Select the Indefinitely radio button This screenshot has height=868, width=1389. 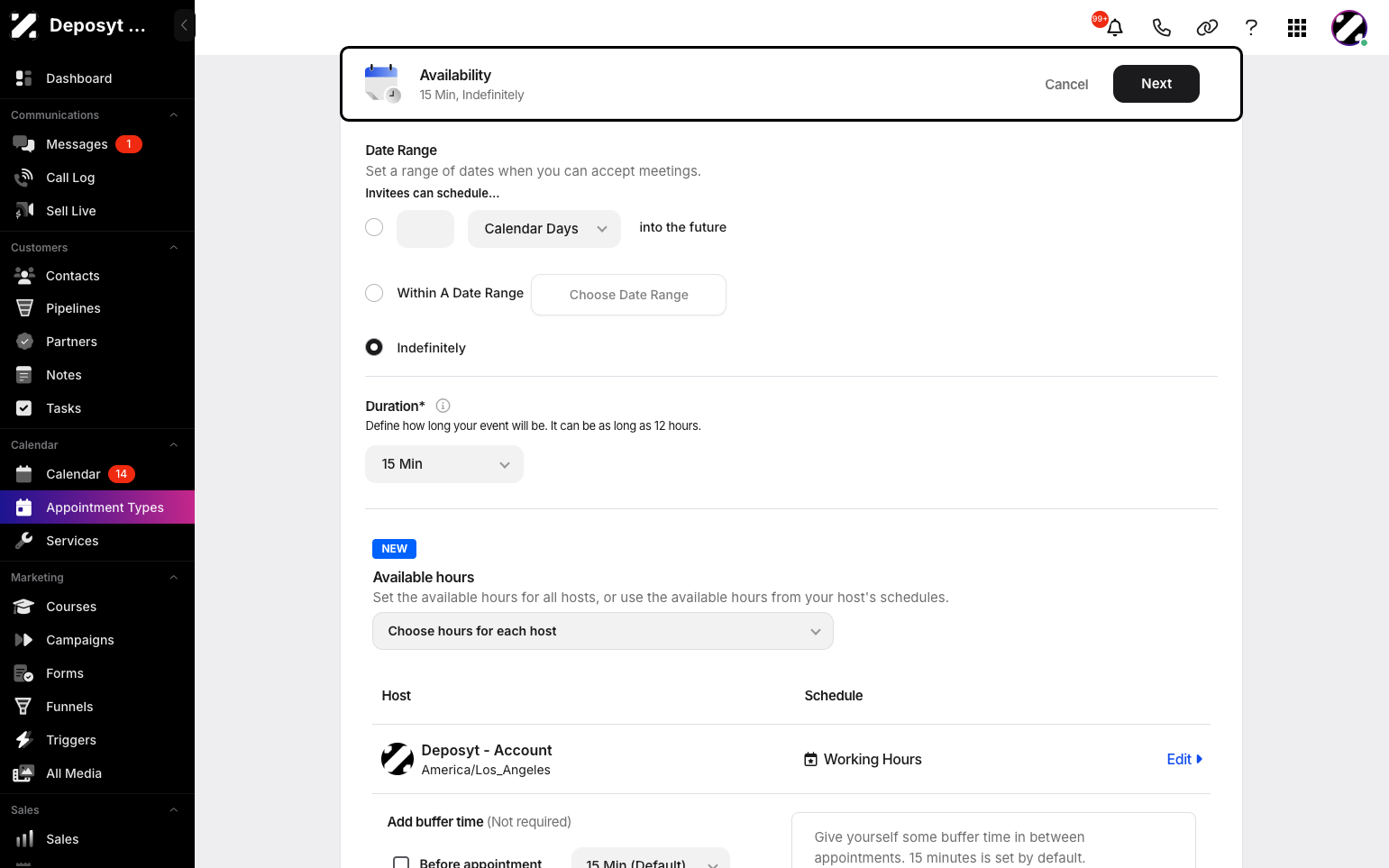coord(374,347)
